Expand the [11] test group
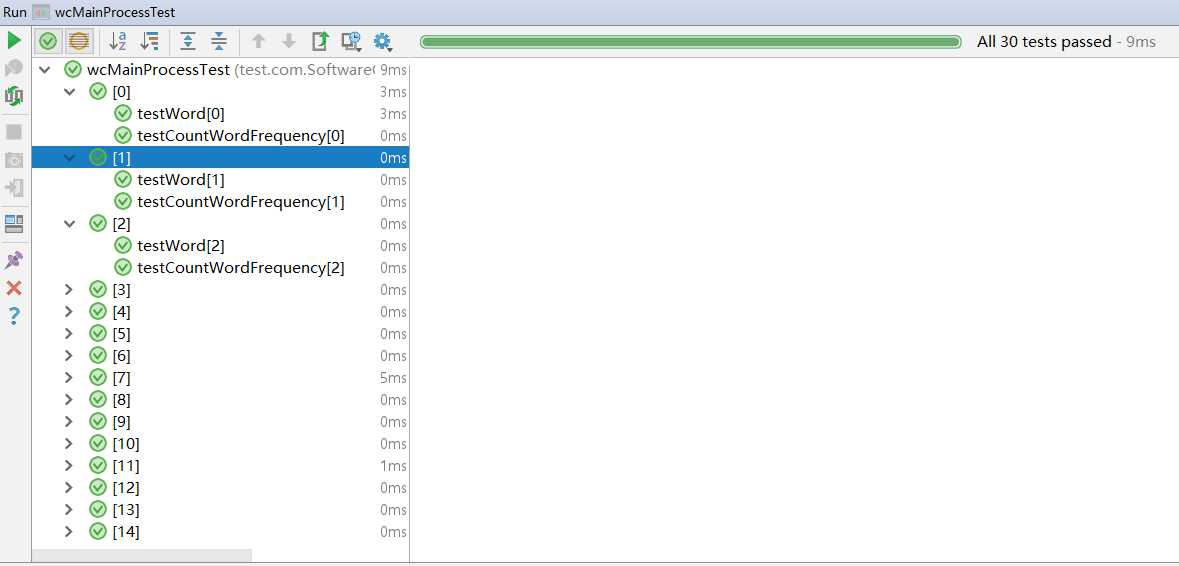The width and height of the screenshot is (1179, 566). pos(69,465)
